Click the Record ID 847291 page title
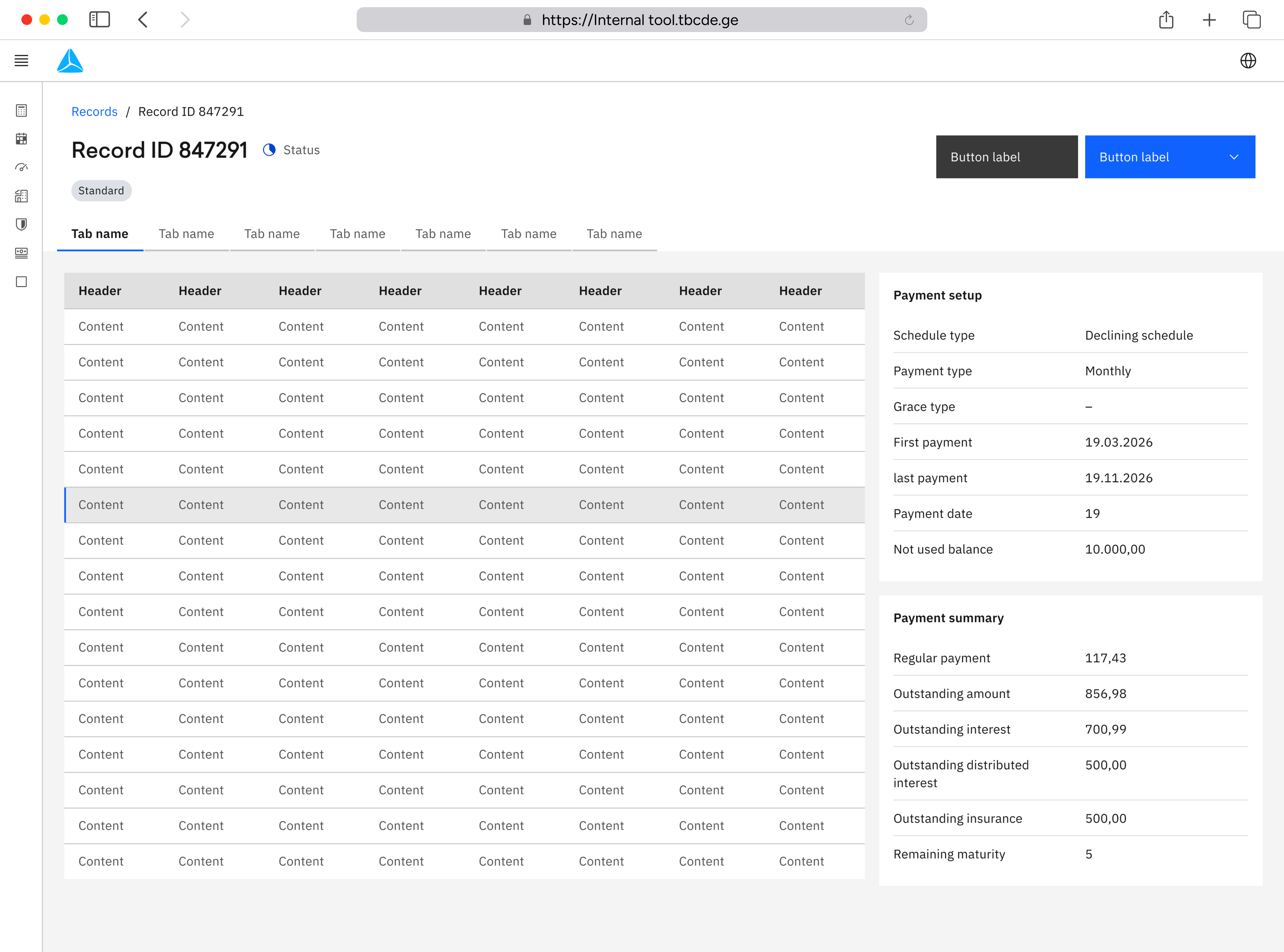Image resolution: width=1284 pixels, height=952 pixels. [x=159, y=150]
